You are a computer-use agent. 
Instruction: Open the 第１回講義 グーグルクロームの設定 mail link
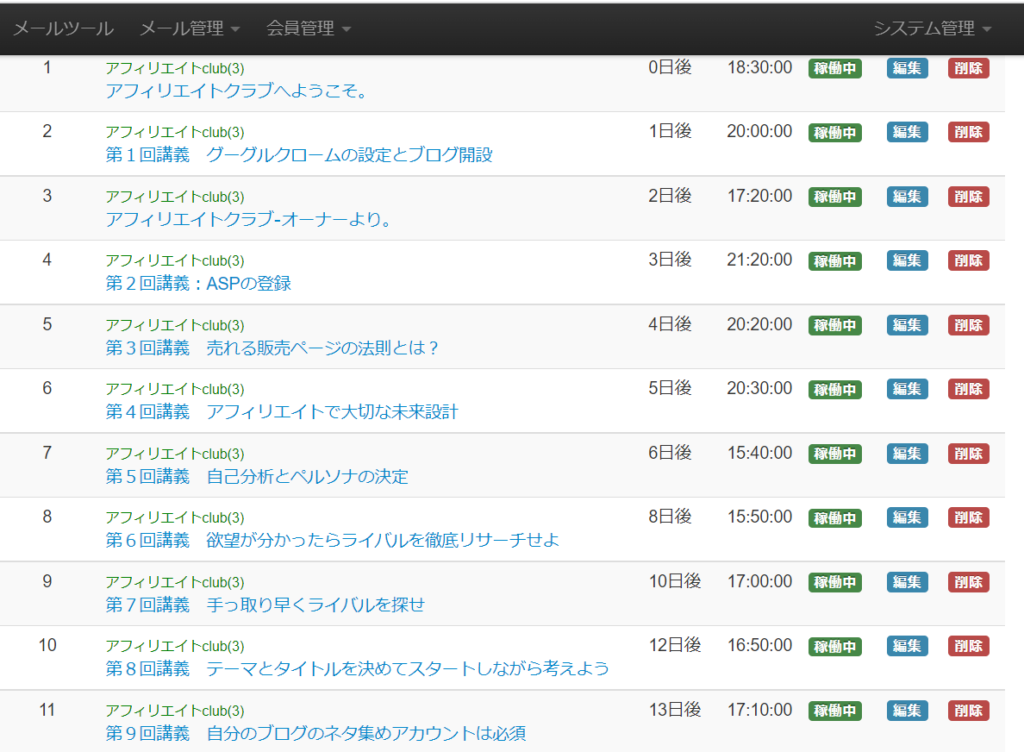[x=299, y=155]
